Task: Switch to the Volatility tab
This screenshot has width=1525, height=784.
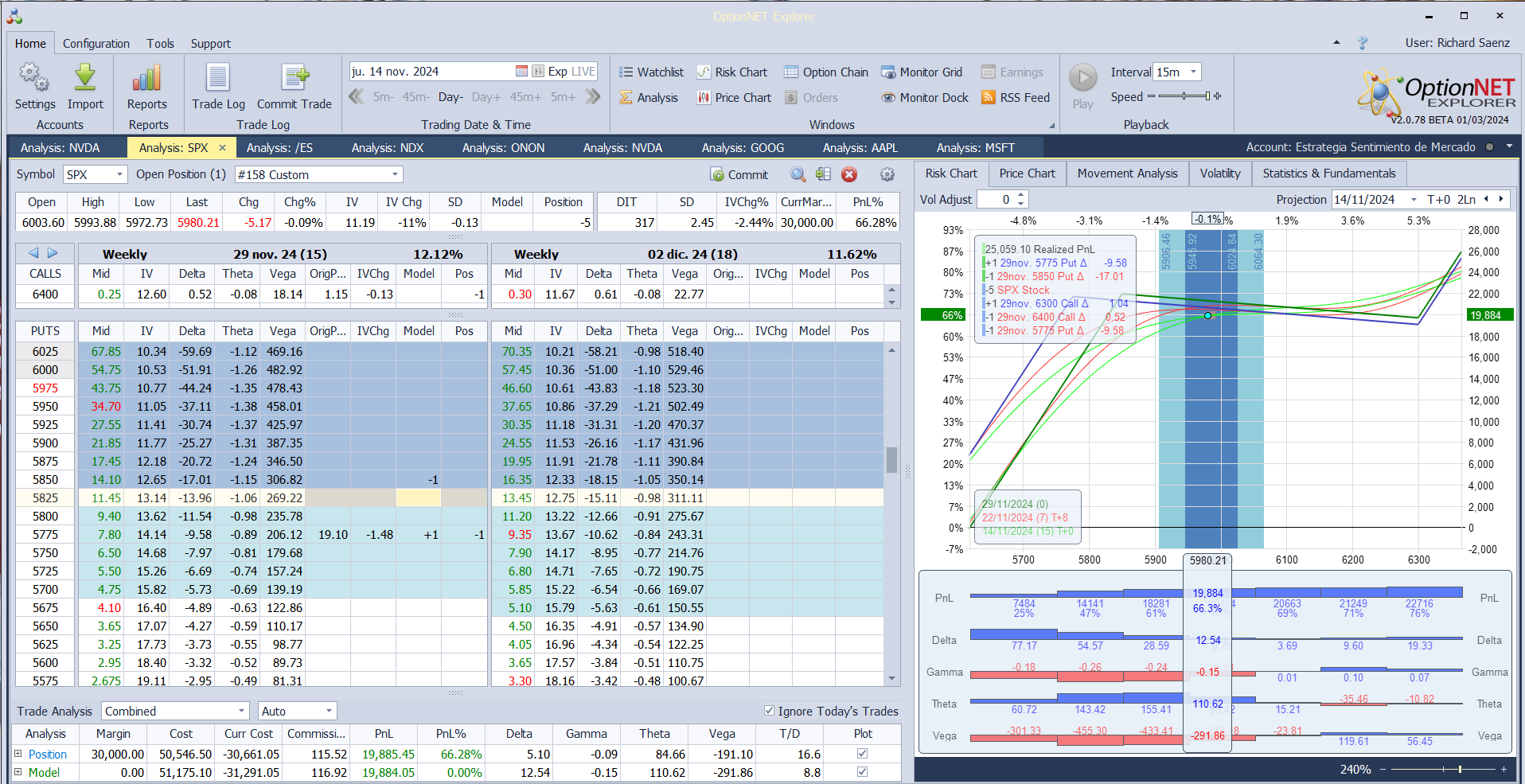Action: [x=1219, y=174]
